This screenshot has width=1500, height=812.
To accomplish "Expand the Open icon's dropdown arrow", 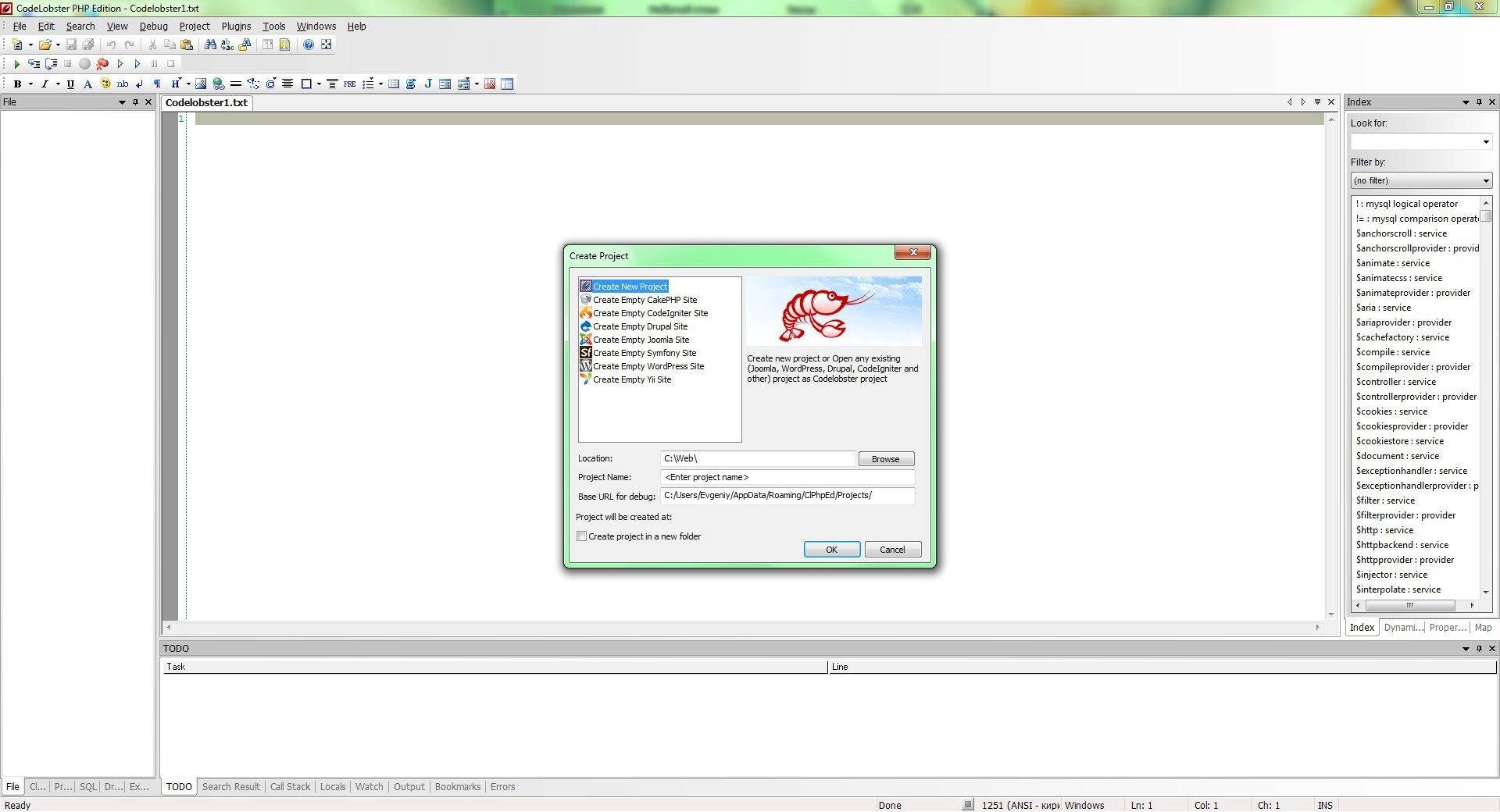I will coord(58,45).
